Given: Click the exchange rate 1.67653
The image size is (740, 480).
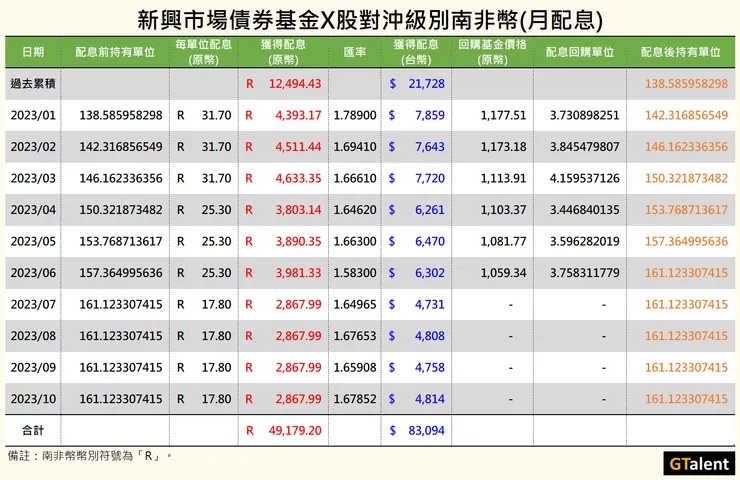Looking at the screenshot, I should click(355, 336).
